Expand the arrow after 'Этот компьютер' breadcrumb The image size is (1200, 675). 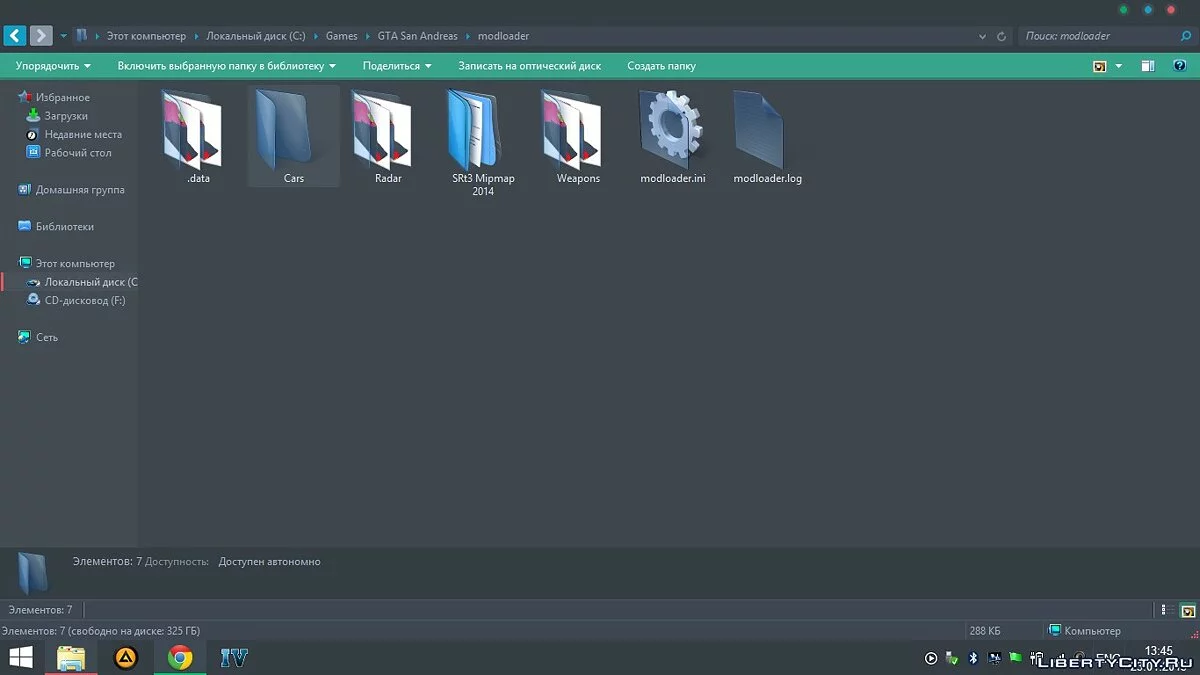pos(196,36)
